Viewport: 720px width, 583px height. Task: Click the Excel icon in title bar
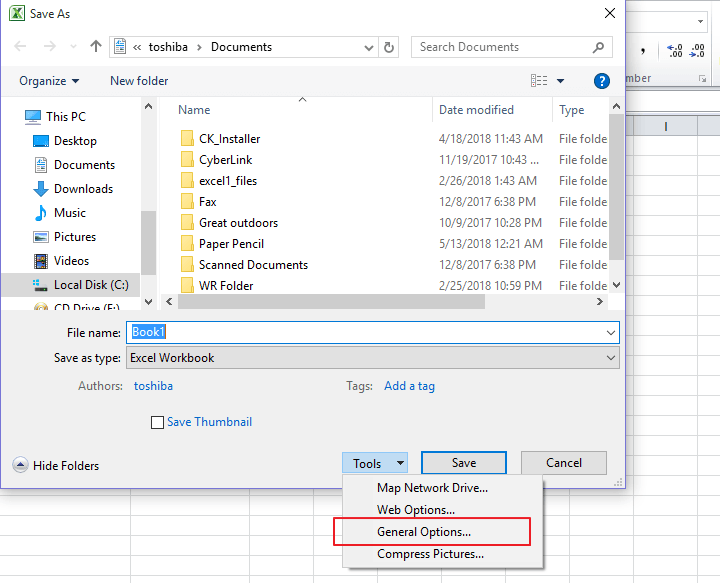click(17, 13)
